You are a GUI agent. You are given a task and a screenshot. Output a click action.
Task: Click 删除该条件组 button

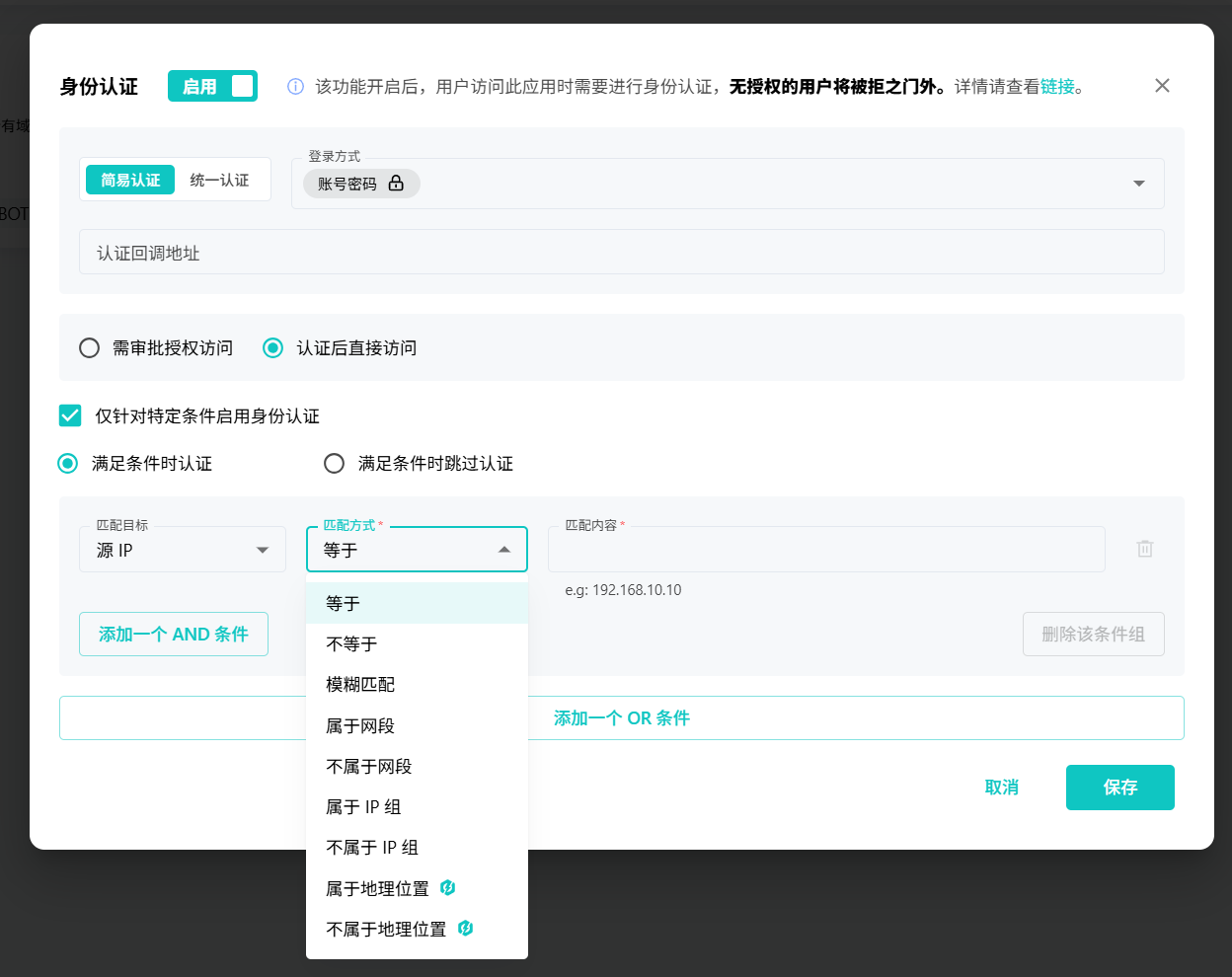[1094, 635]
